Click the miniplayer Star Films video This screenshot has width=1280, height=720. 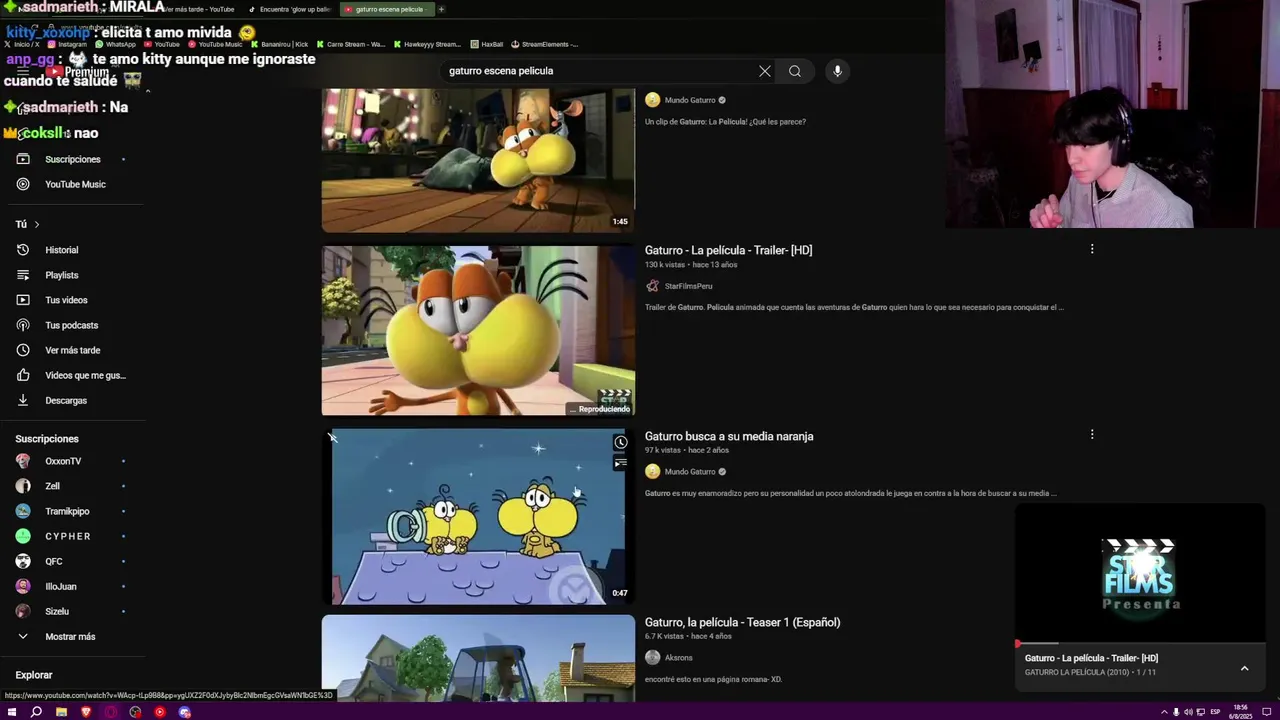coord(1140,573)
